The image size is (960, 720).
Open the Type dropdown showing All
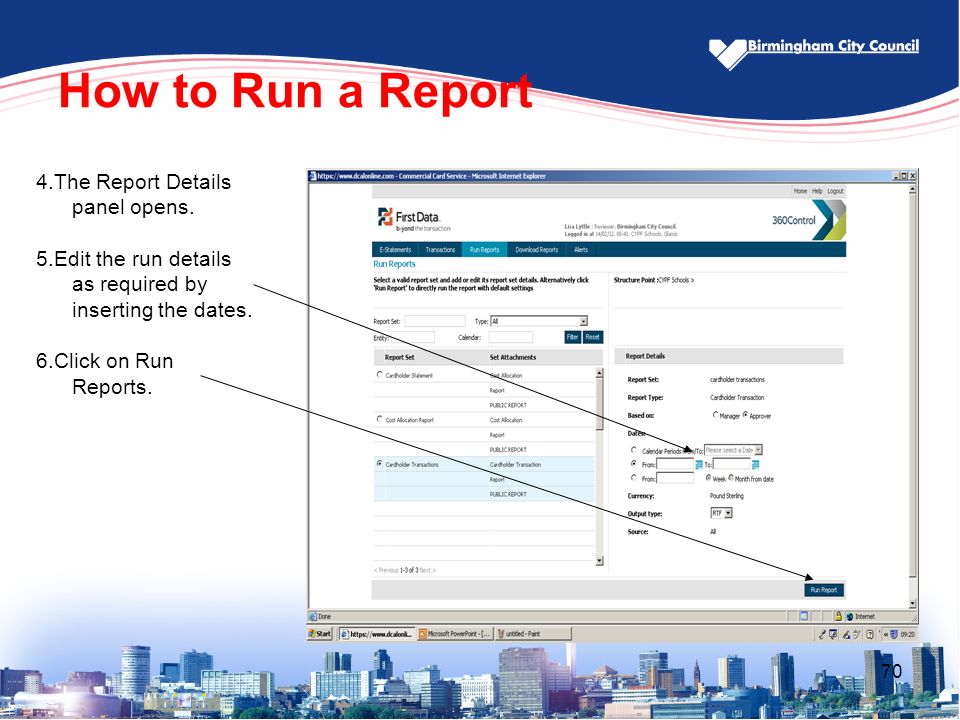pyautogui.click(x=539, y=321)
